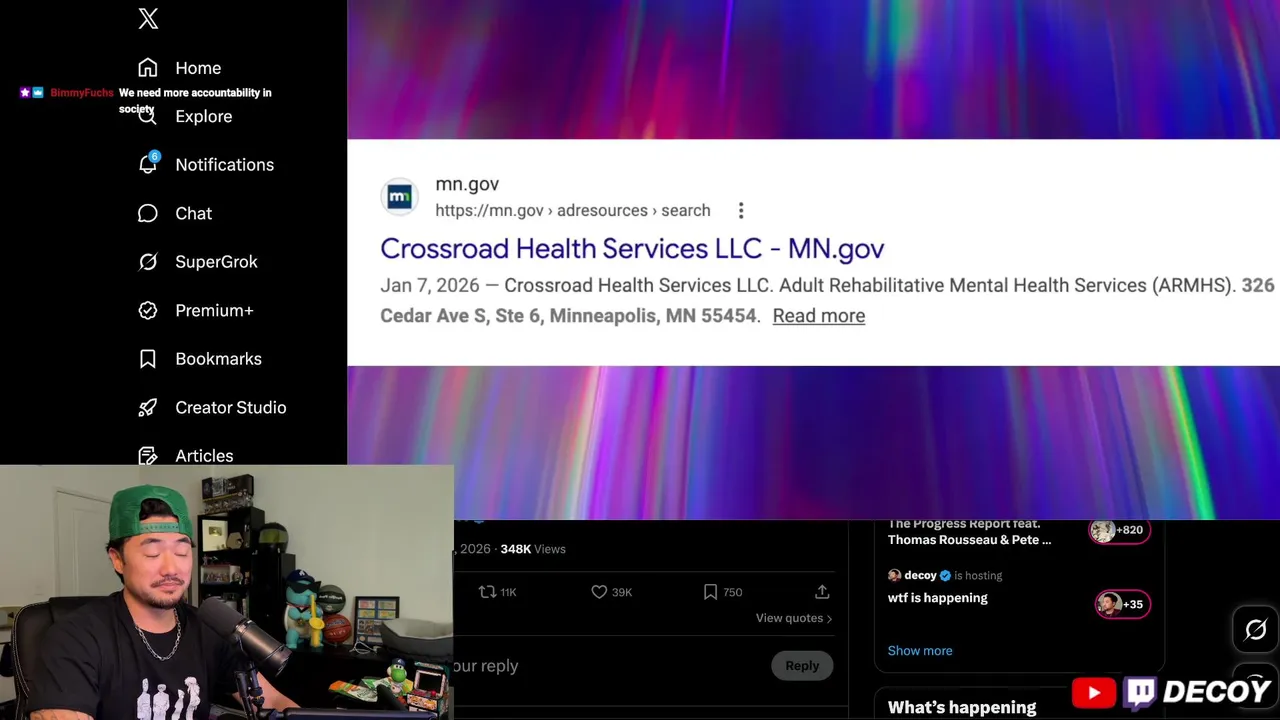Bookmark the post with 750 saves
The width and height of the screenshot is (1280, 720).
pyautogui.click(x=710, y=592)
